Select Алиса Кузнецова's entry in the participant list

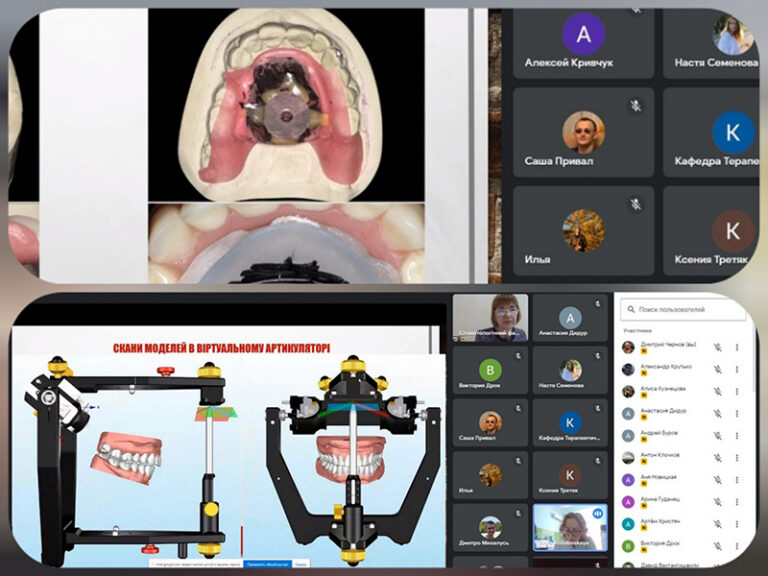pos(665,391)
